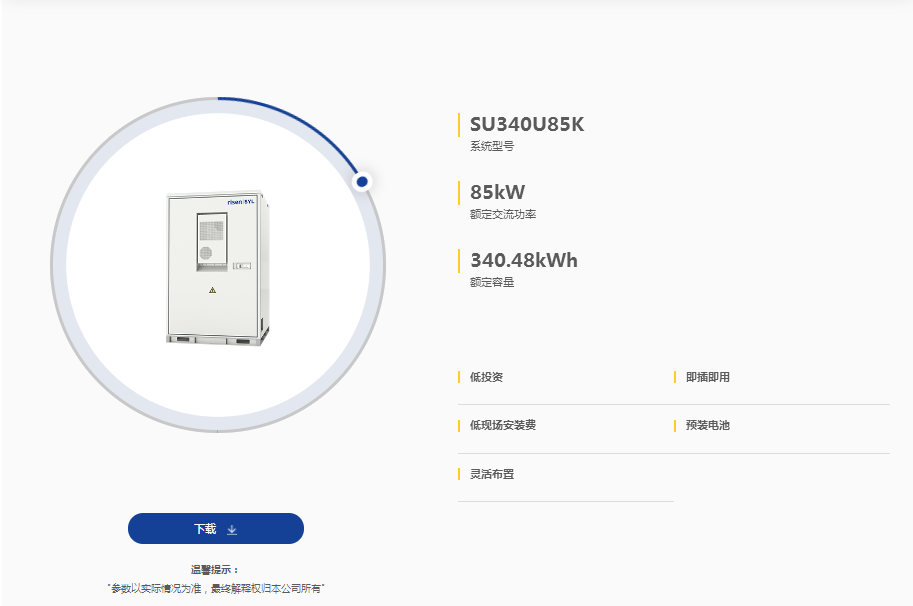Click the disclaimer text starting with 参数以实际情况为准
Viewport: 913px width, 606px height.
tap(215, 589)
